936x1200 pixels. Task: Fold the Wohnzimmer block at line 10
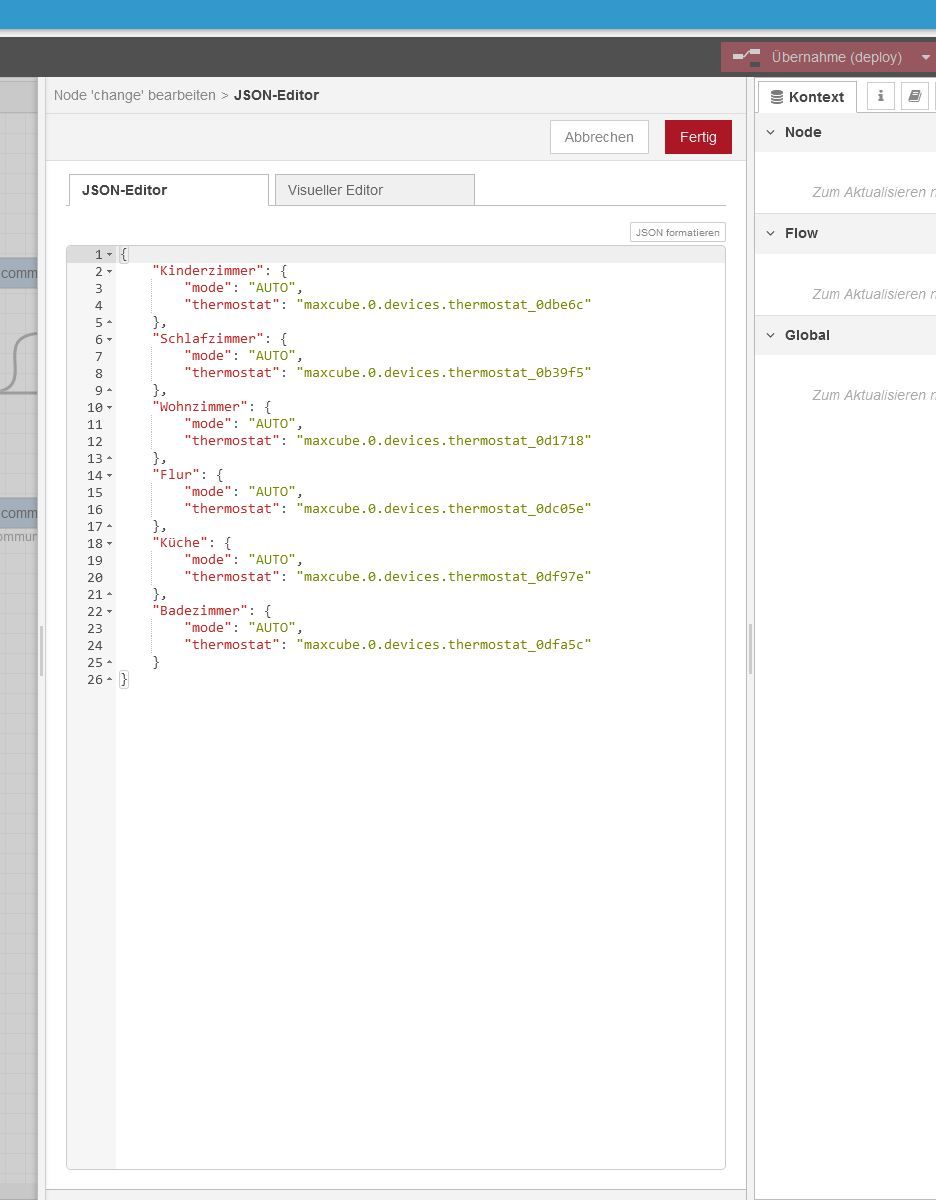[x=110, y=408]
